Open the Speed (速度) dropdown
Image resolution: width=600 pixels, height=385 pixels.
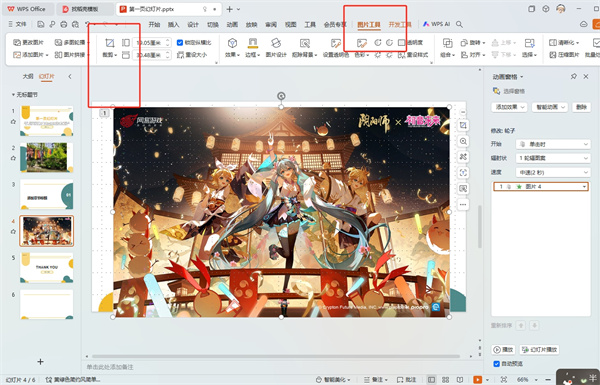click(553, 173)
